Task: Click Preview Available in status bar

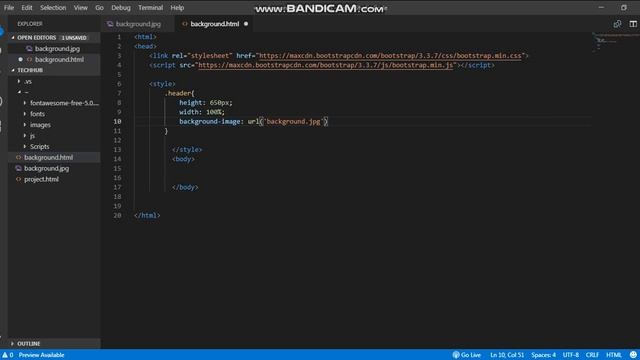Action: pyautogui.click(x=41, y=355)
